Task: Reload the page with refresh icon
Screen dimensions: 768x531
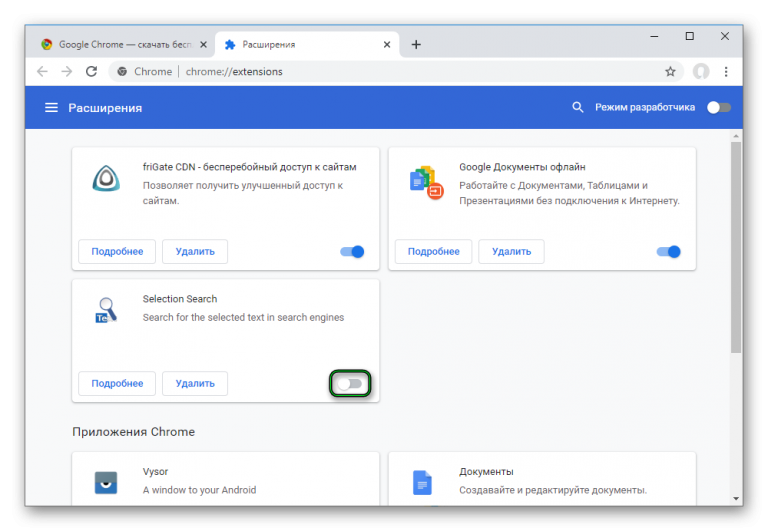Action: point(92,72)
